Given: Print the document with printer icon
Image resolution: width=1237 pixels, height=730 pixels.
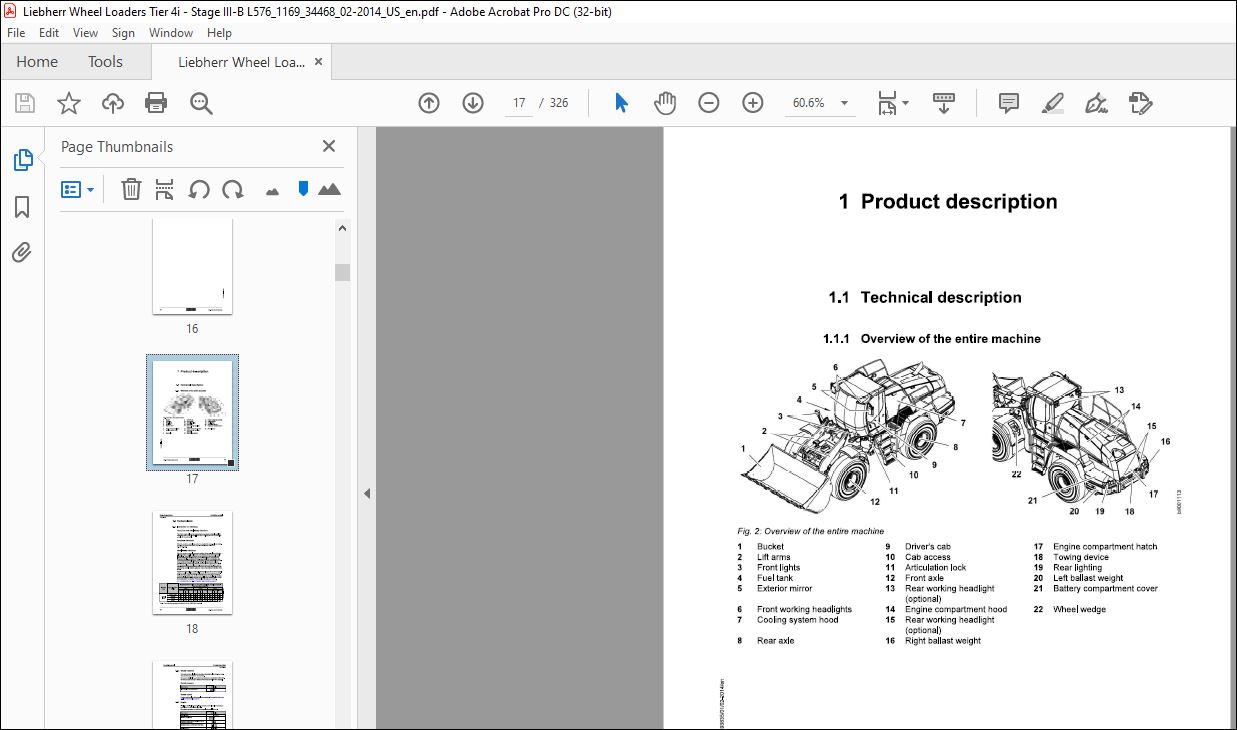Looking at the screenshot, I should pyautogui.click(x=156, y=102).
